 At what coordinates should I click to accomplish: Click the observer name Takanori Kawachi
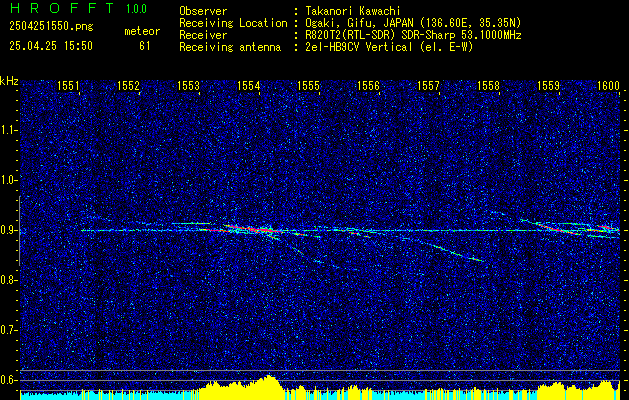[353, 11]
